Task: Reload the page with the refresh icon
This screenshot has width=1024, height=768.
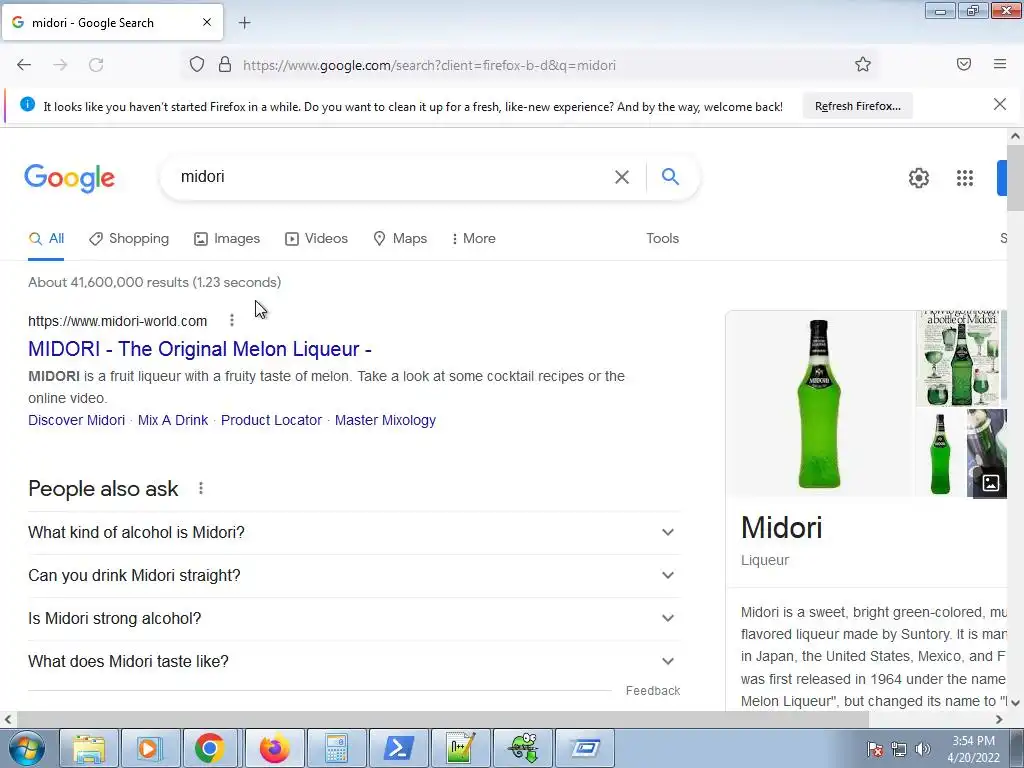Action: [96, 65]
